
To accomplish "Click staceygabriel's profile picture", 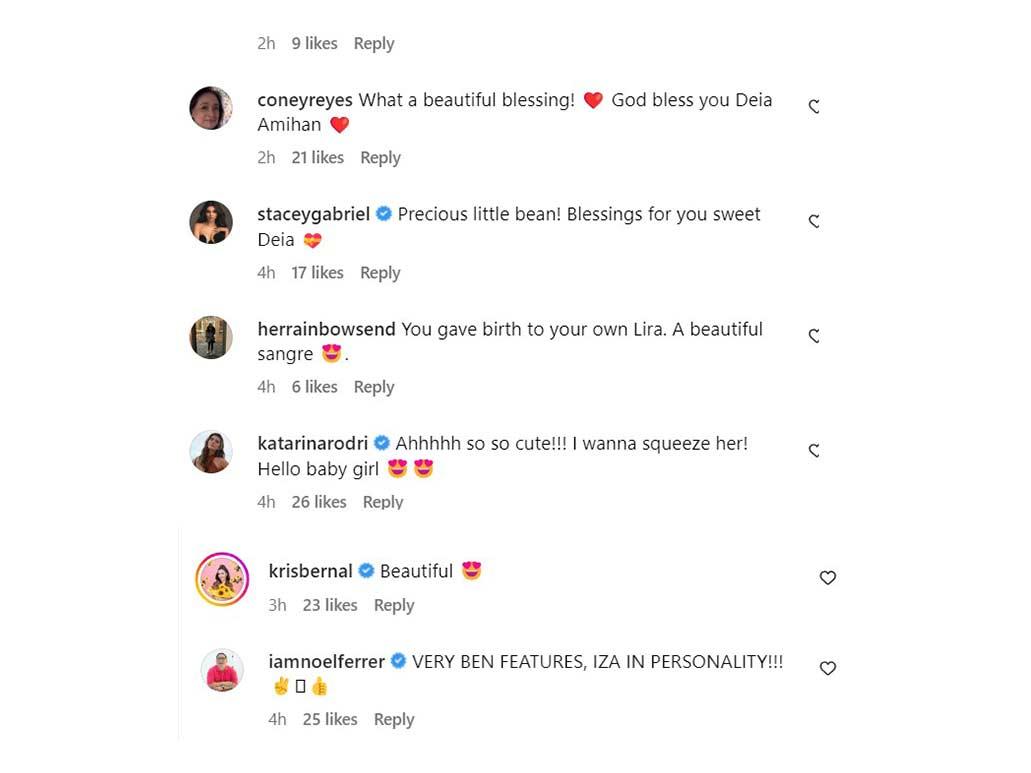I will coord(211,221).
